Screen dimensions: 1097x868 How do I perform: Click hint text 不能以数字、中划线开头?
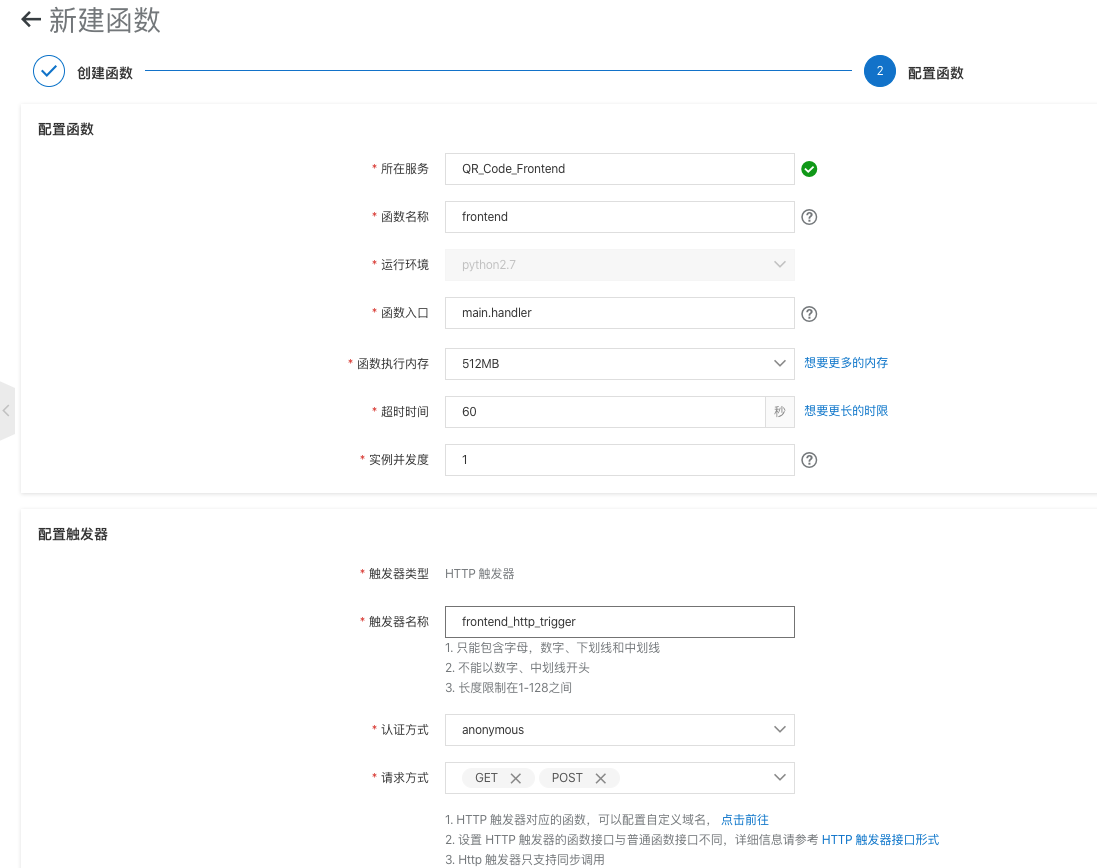click(517, 668)
